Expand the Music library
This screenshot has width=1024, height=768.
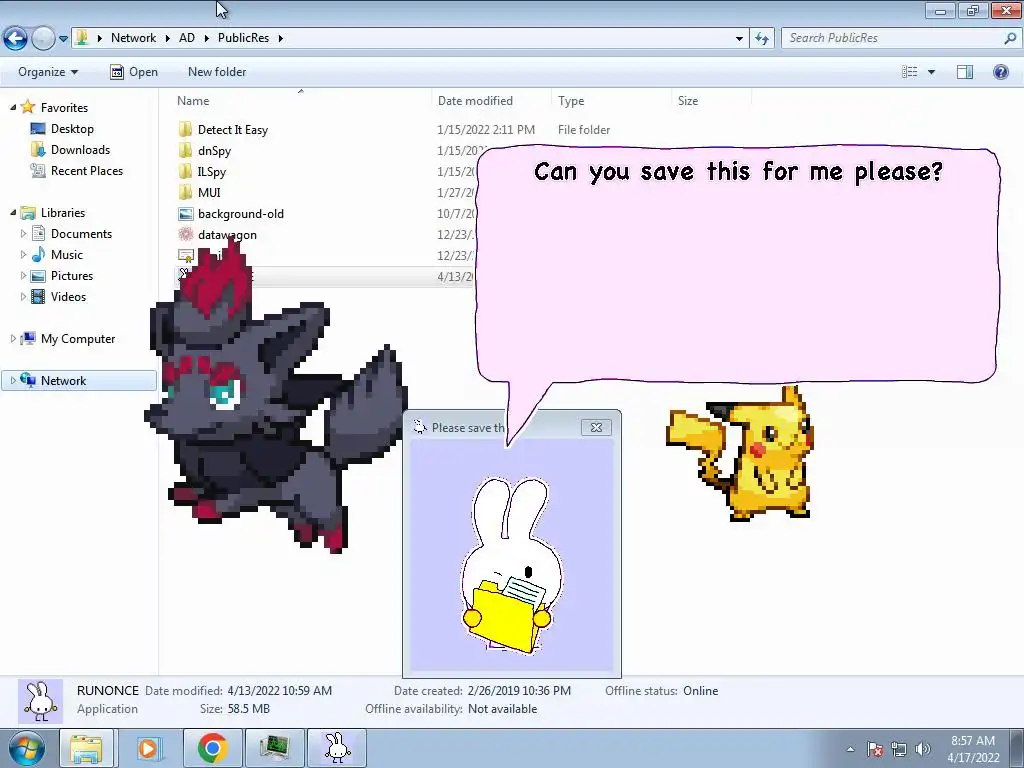[x=24, y=254]
